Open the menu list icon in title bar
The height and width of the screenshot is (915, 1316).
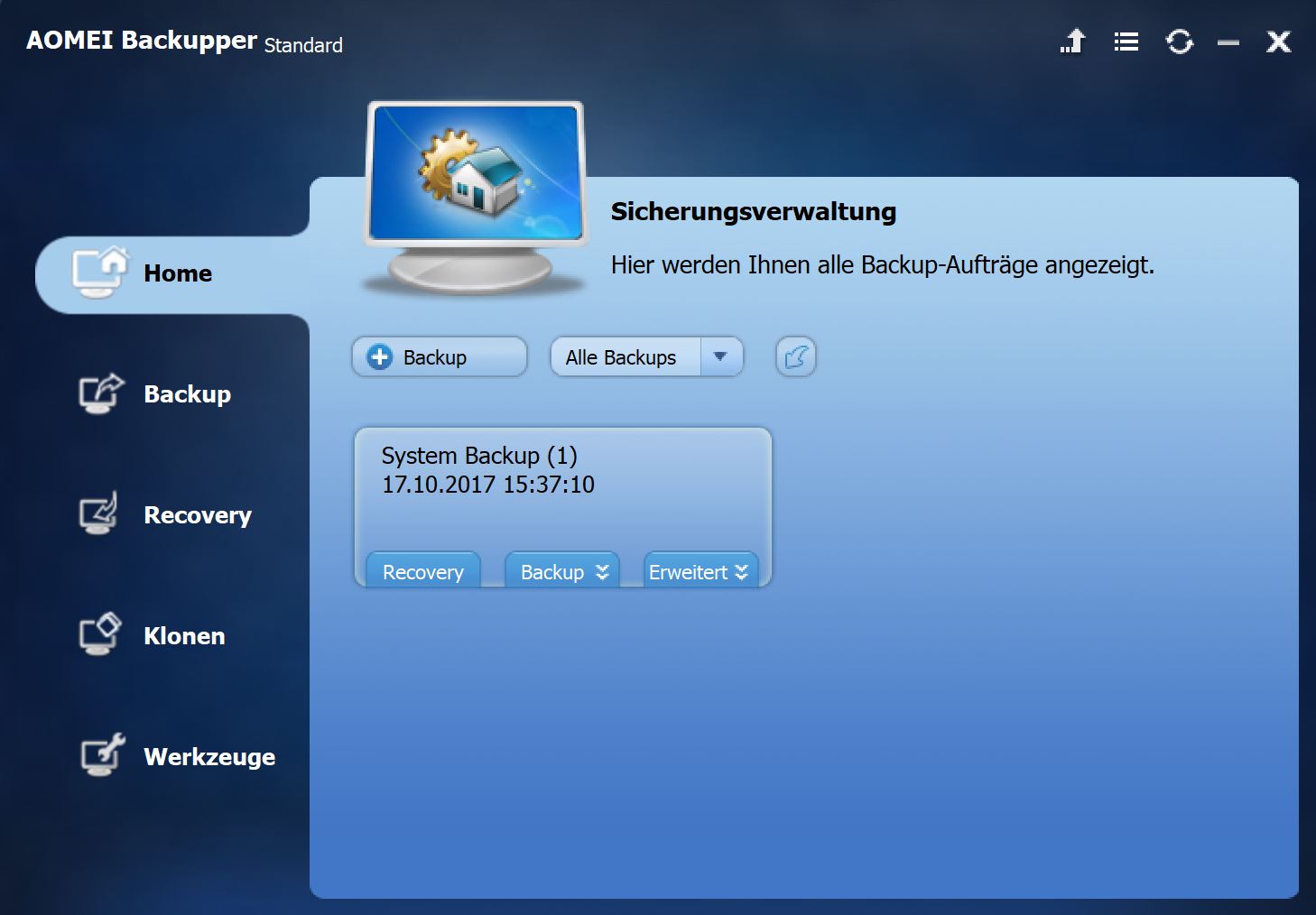coord(1126,42)
